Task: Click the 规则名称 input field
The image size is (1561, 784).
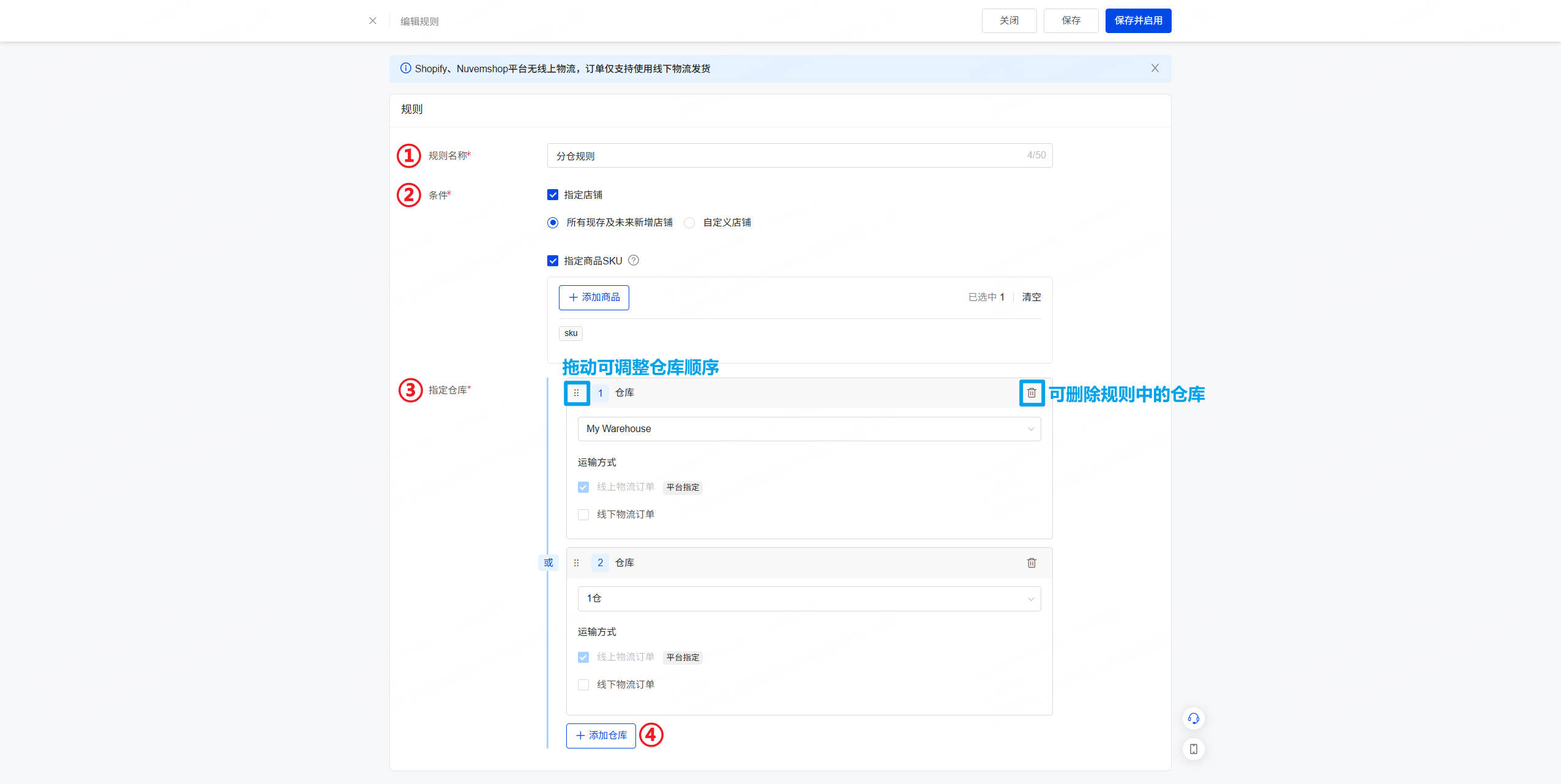Action: 790,156
